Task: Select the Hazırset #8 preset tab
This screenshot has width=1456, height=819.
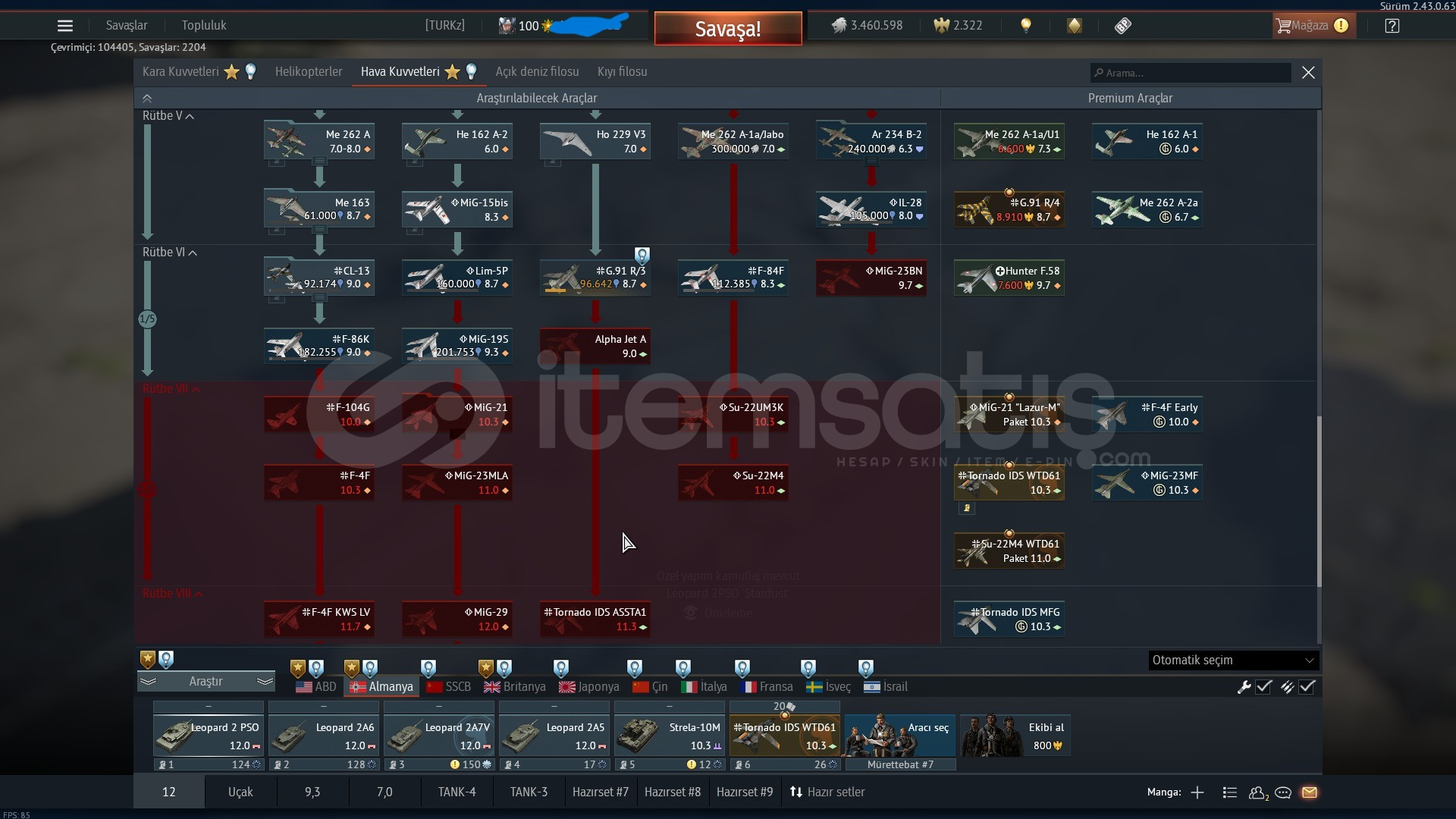Action: [x=673, y=792]
